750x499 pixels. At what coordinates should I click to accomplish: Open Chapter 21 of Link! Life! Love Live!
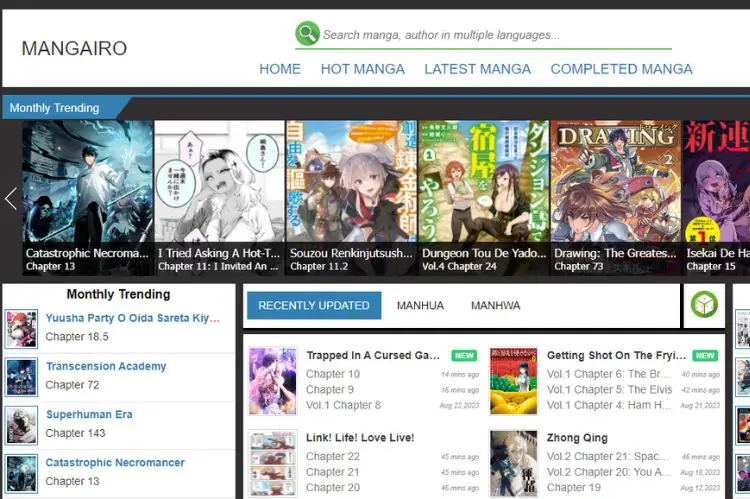332,472
